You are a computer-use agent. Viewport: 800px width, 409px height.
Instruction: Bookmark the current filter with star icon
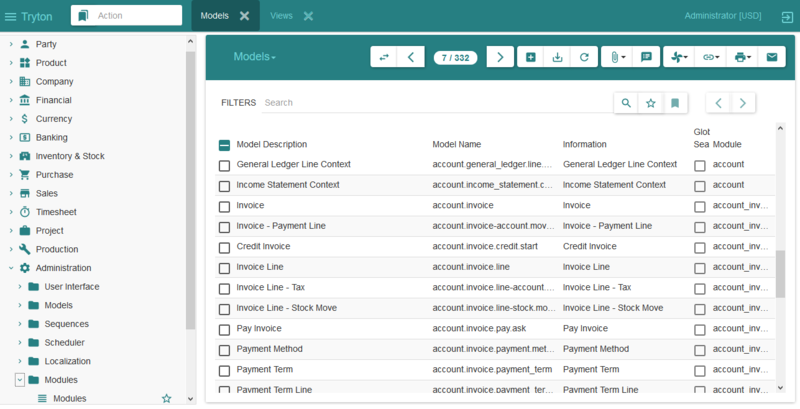651,102
